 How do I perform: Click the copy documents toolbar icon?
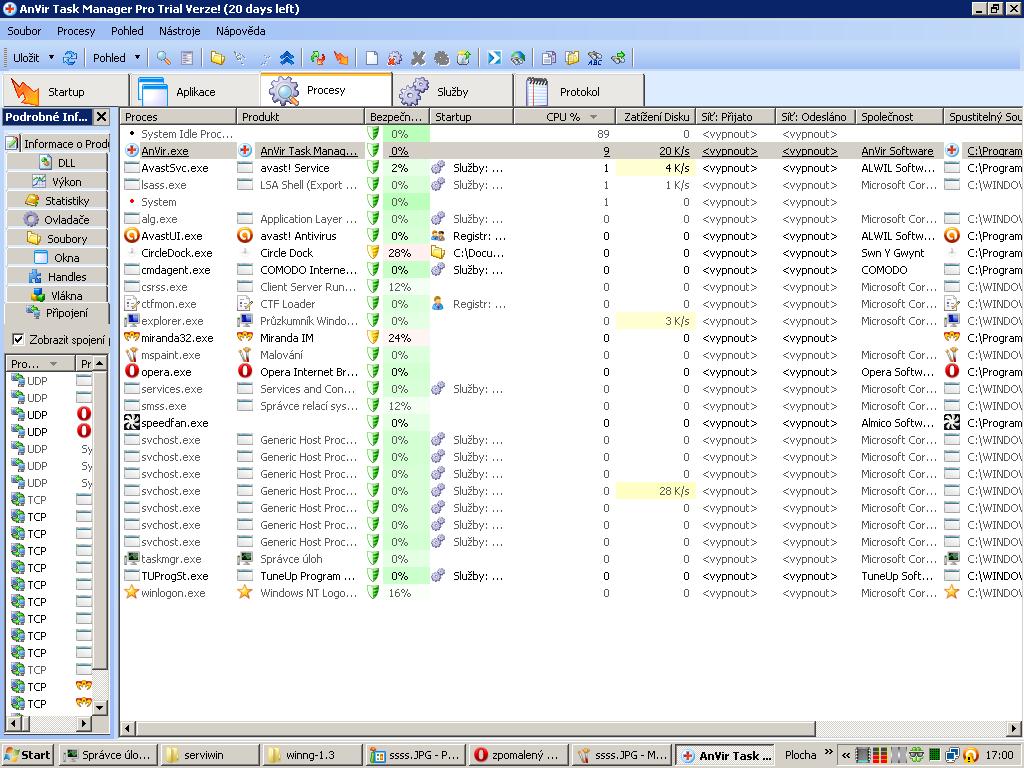[549, 58]
